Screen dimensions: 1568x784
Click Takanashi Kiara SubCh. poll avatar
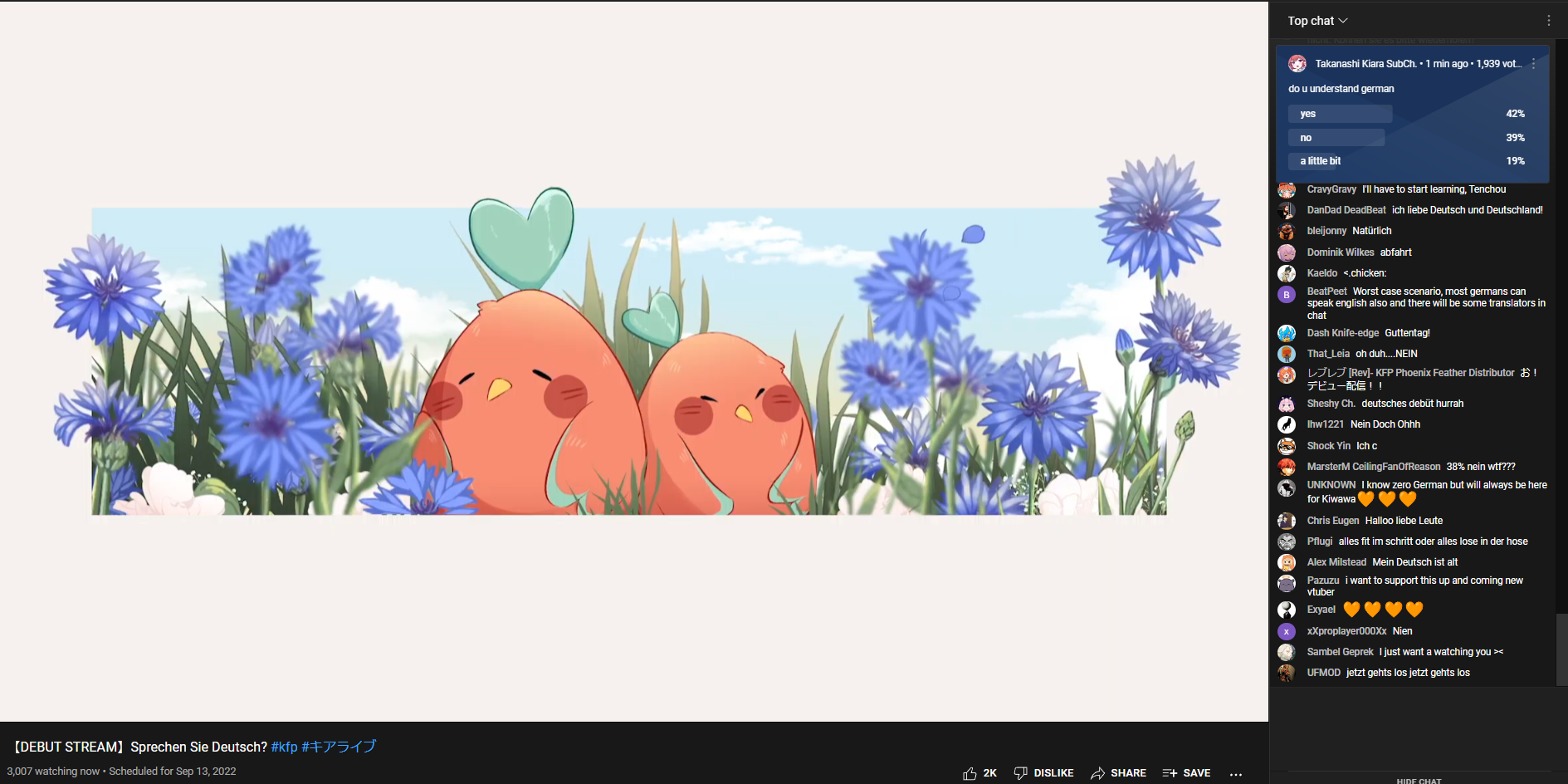coord(1297,64)
